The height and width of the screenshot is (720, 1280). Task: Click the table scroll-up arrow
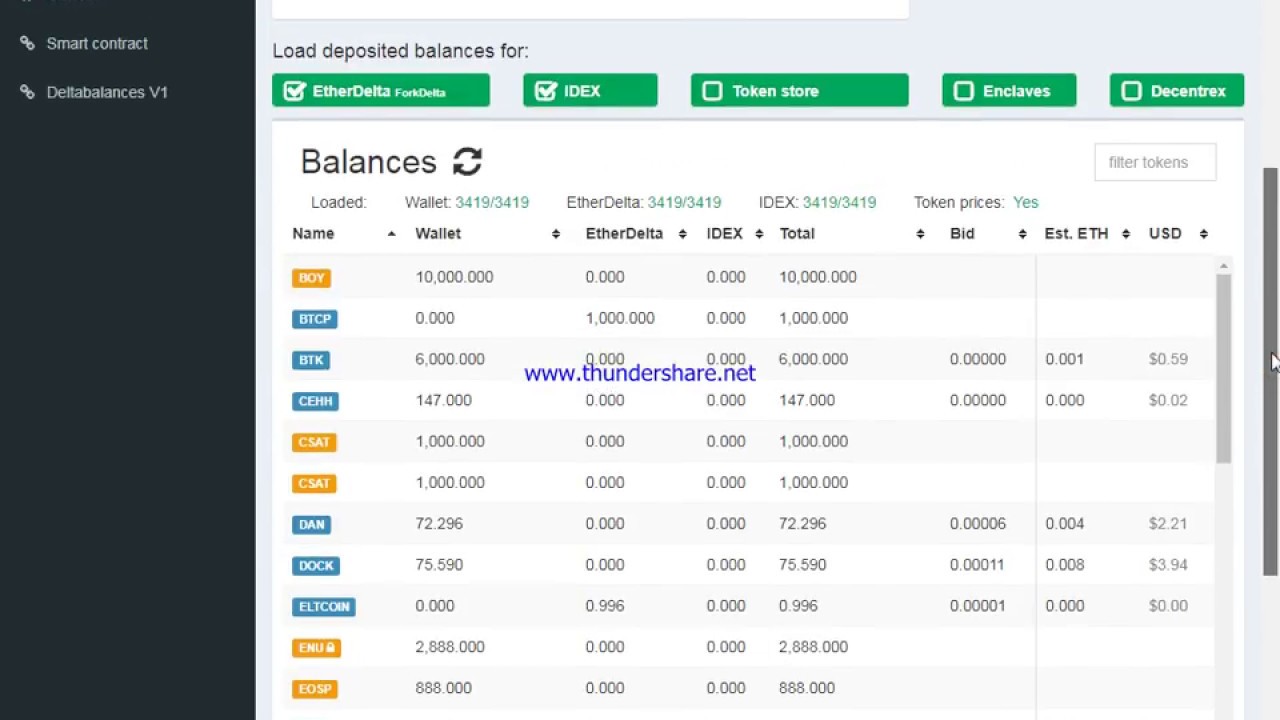(1223, 266)
